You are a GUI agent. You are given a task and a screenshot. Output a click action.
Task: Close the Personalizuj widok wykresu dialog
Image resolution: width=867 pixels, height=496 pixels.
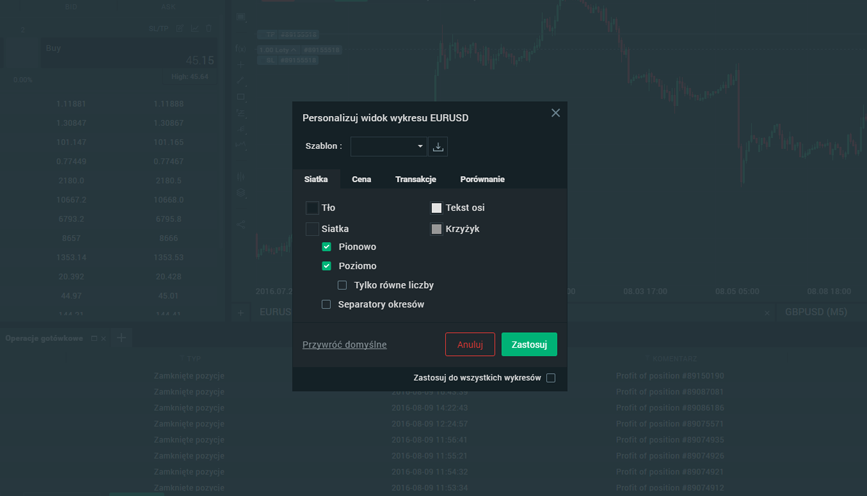(556, 113)
